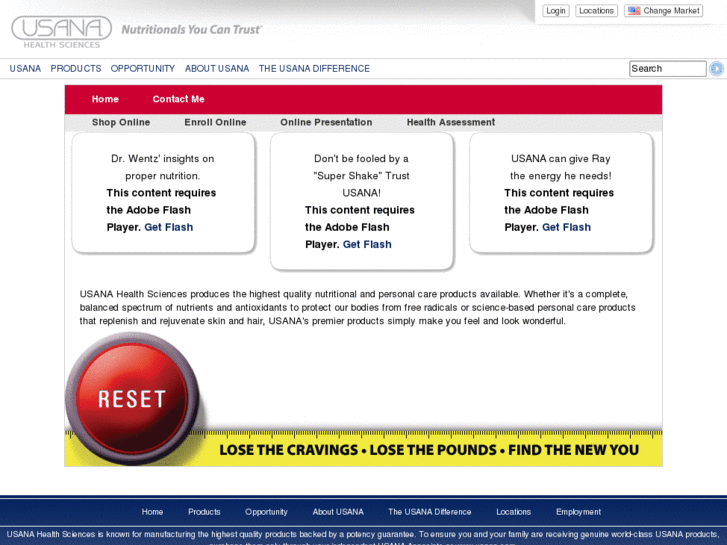Select ABOUT USANA in navigation
Viewport: 727px width, 545px height.
tap(217, 69)
